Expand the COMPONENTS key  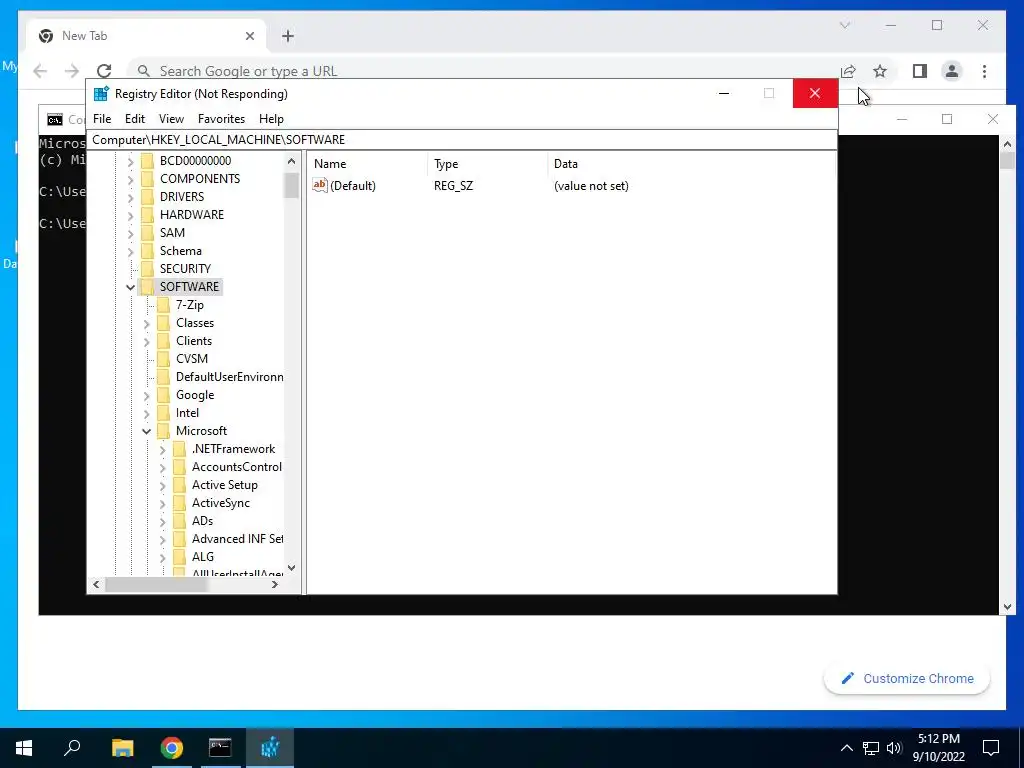click(x=131, y=179)
